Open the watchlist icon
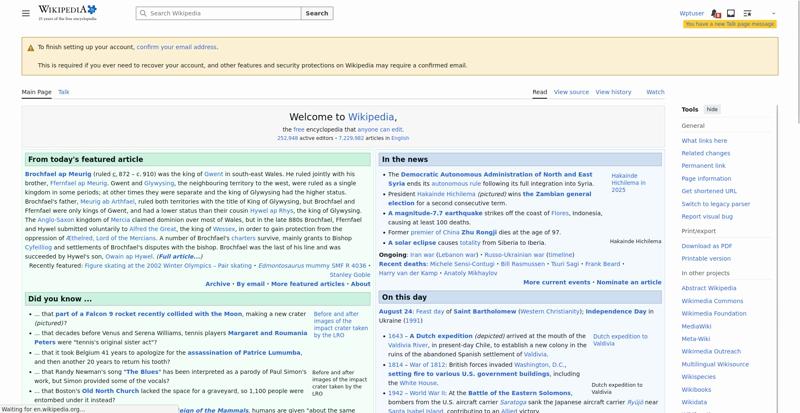This screenshot has height=413, width=800. tap(747, 13)
